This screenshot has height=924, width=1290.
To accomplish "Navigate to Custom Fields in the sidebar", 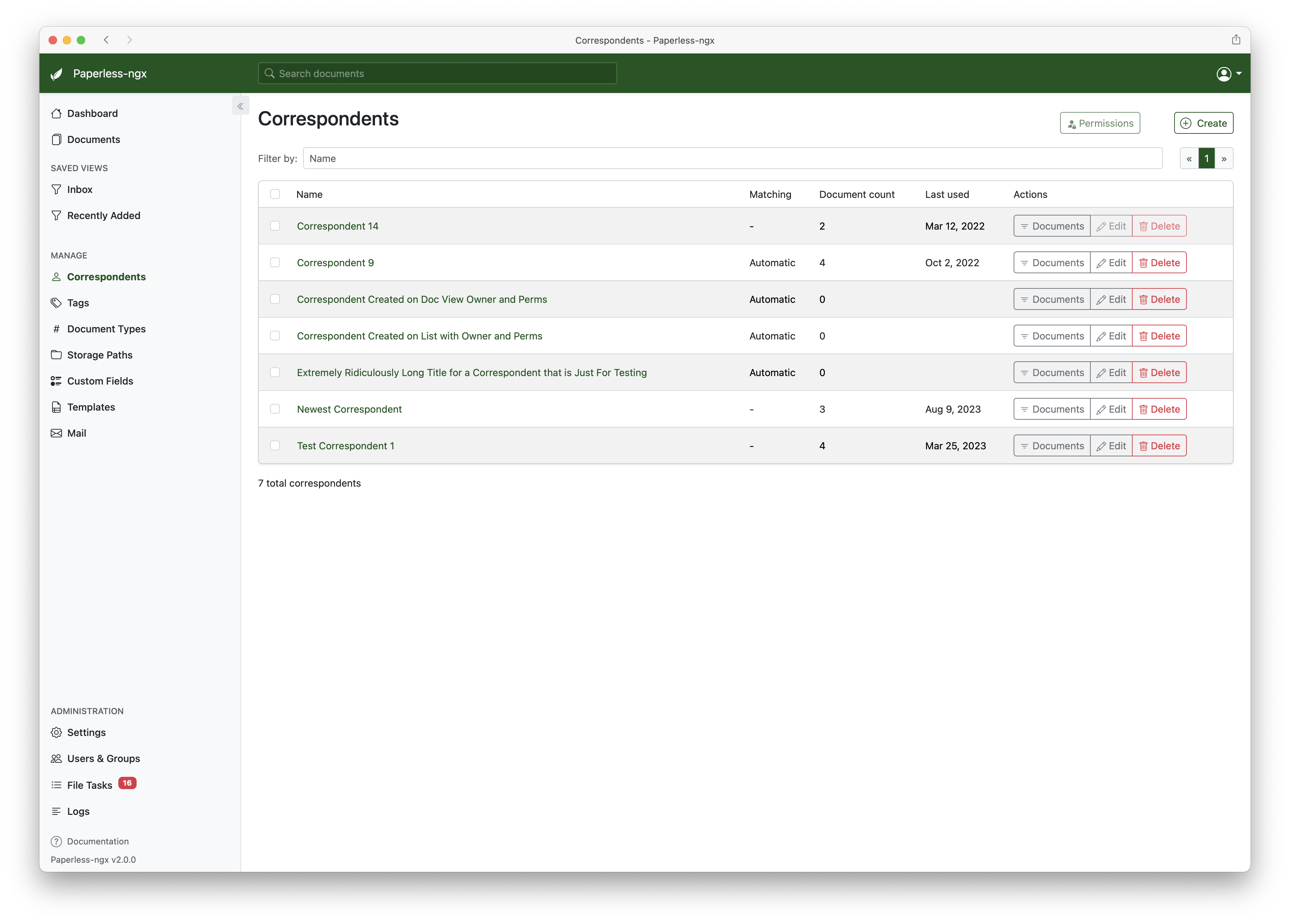I will [100, 381].
